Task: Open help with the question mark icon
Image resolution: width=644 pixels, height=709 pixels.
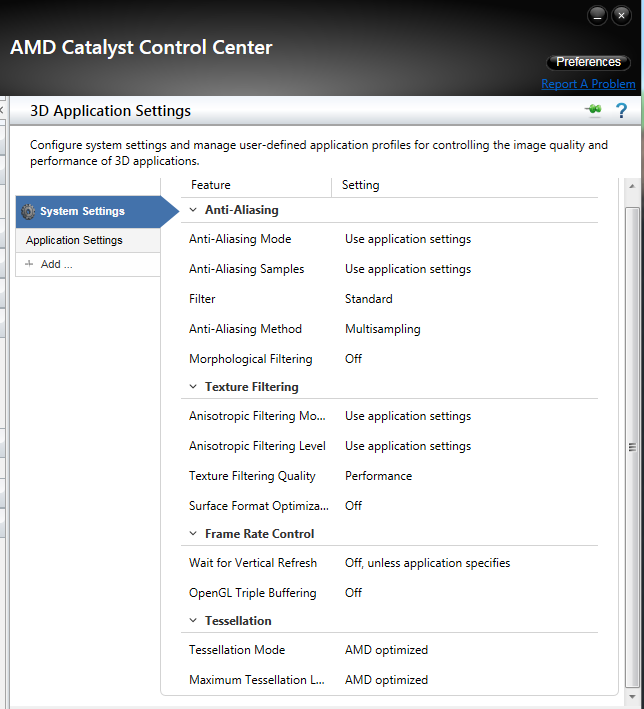Action: 621,110
